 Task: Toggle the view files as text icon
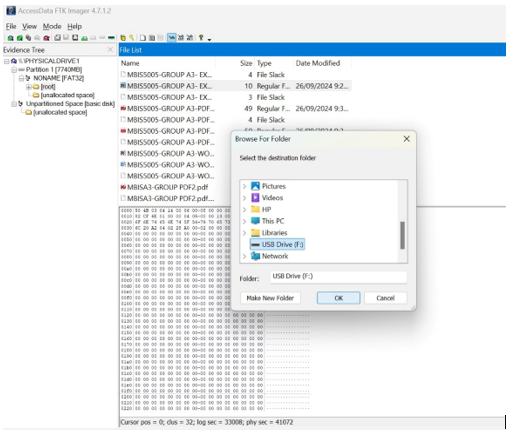tap(180, 38)
